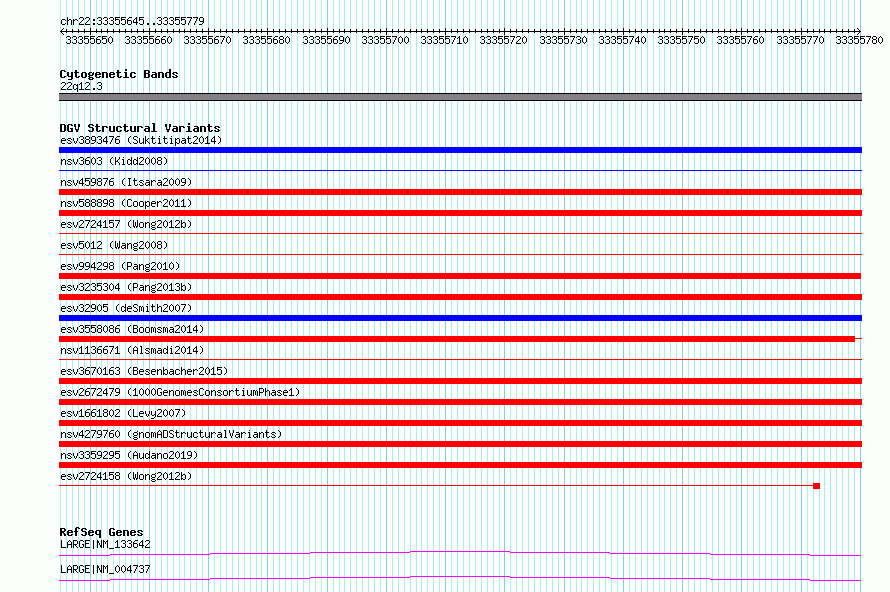This screenshot has width=890, height=592.
Task: Select esv3670163 (Besenbacher2015) variant label
Action: 144,371
